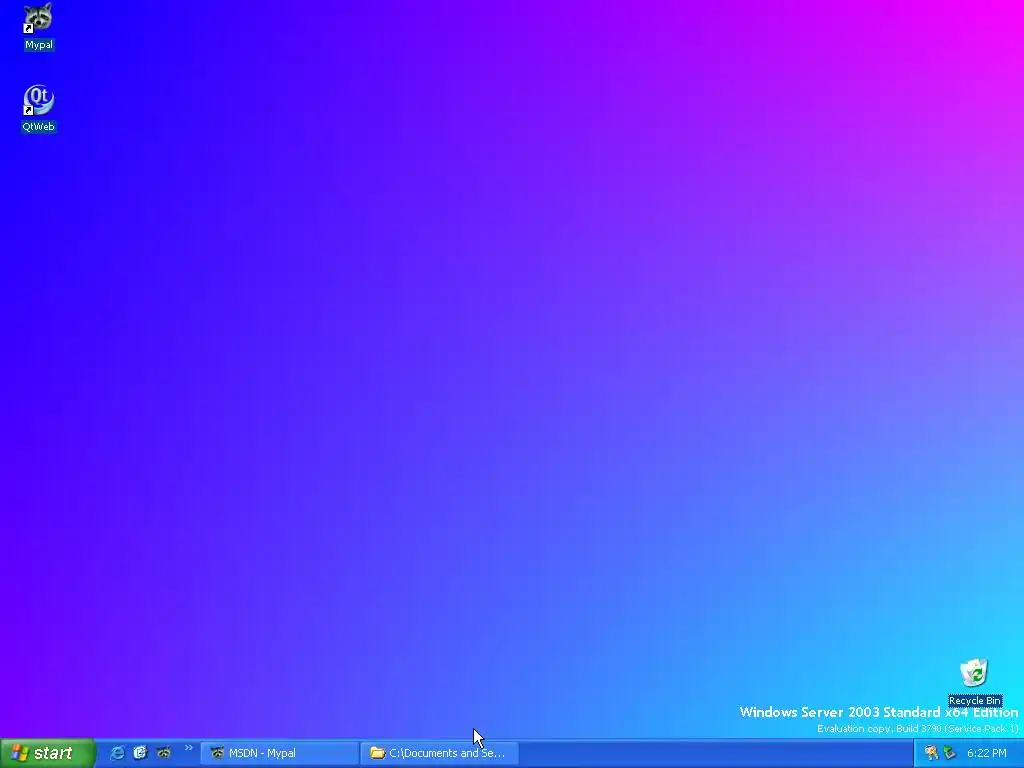Click the second Quick Launch icon
The width and height of the screenshot is (1024, 768).
click(x=140, y=753)
